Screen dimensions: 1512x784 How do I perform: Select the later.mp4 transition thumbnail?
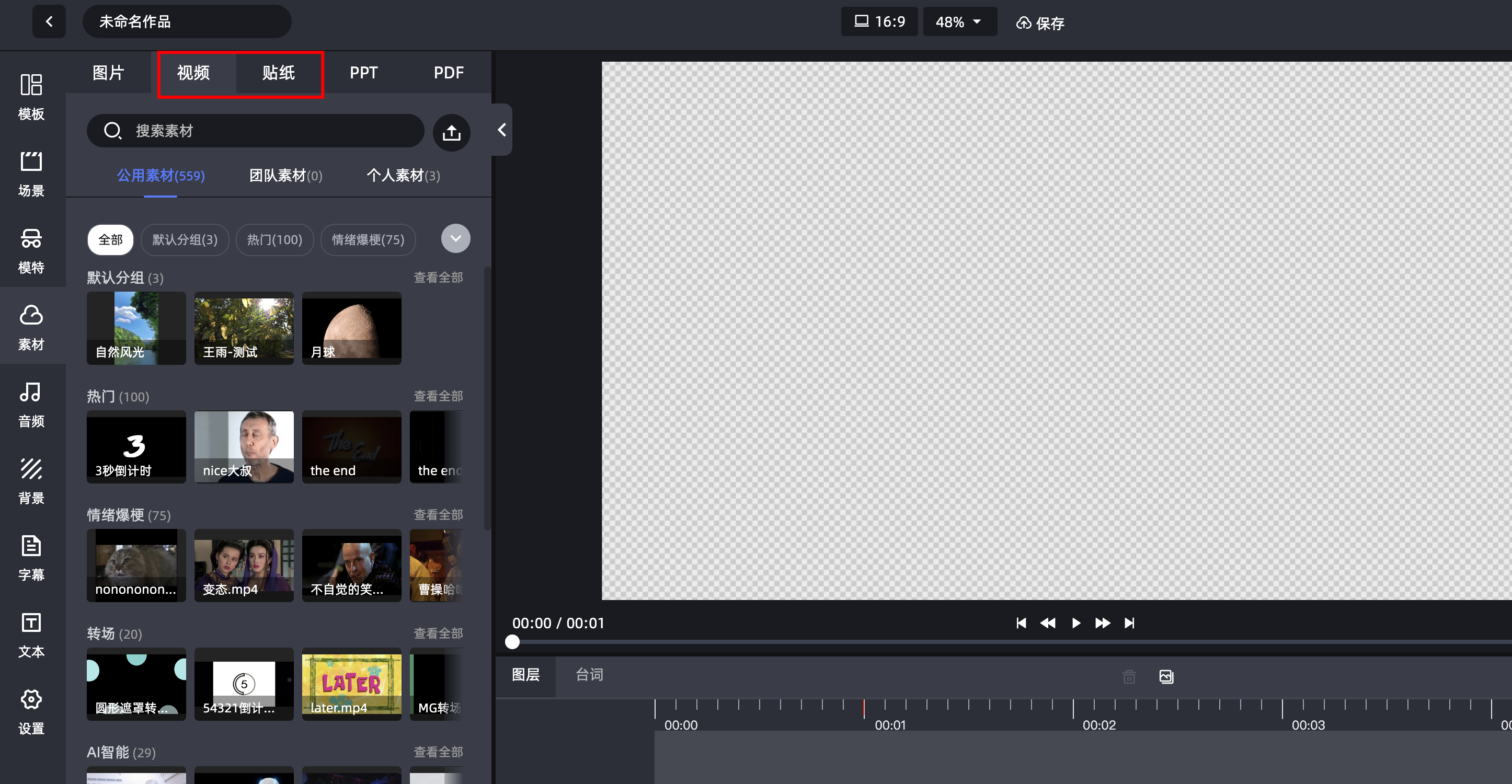pyautogui.click(x=351, y=684)
